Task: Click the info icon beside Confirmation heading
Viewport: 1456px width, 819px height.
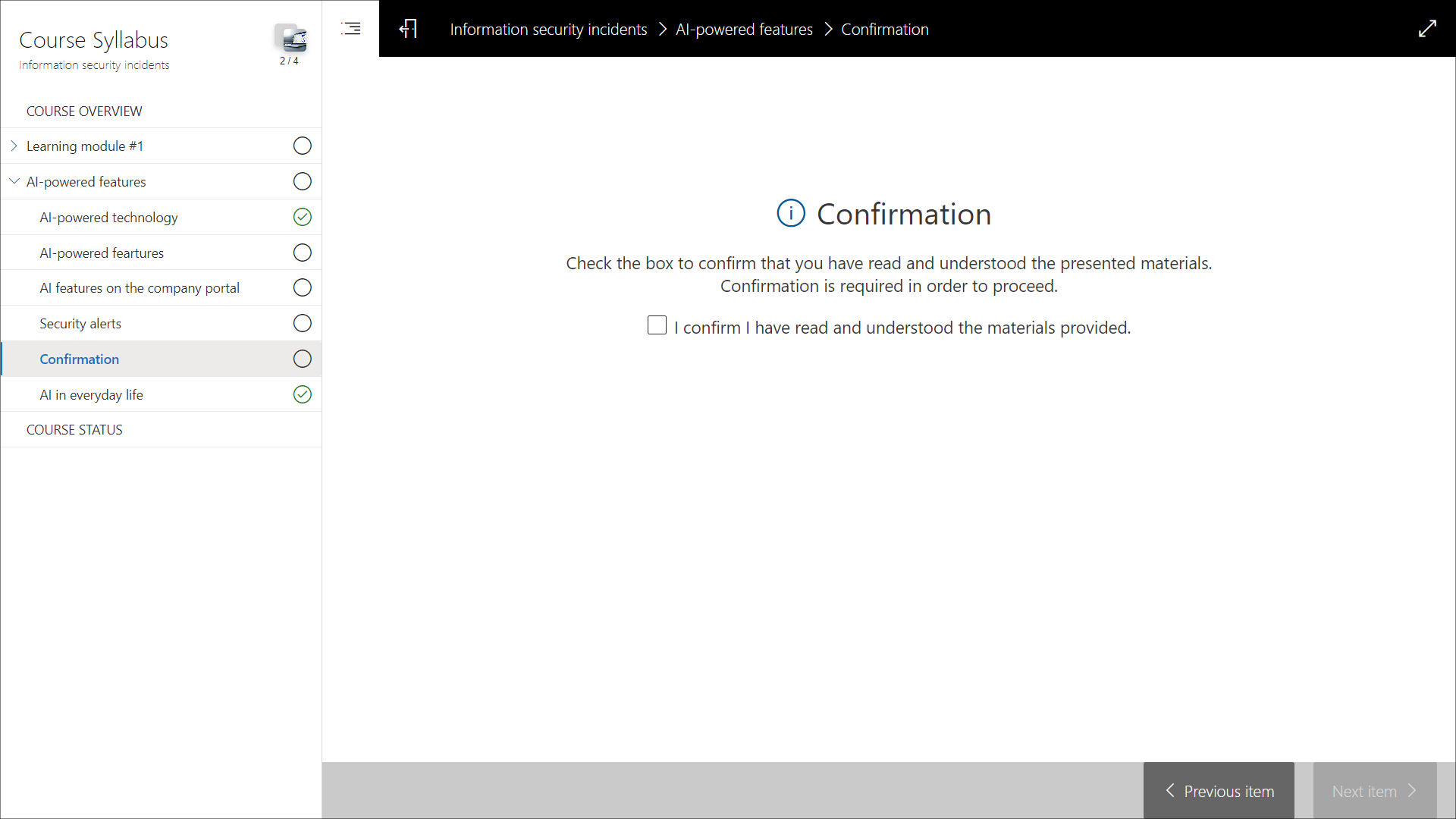Action: [790, 214]
